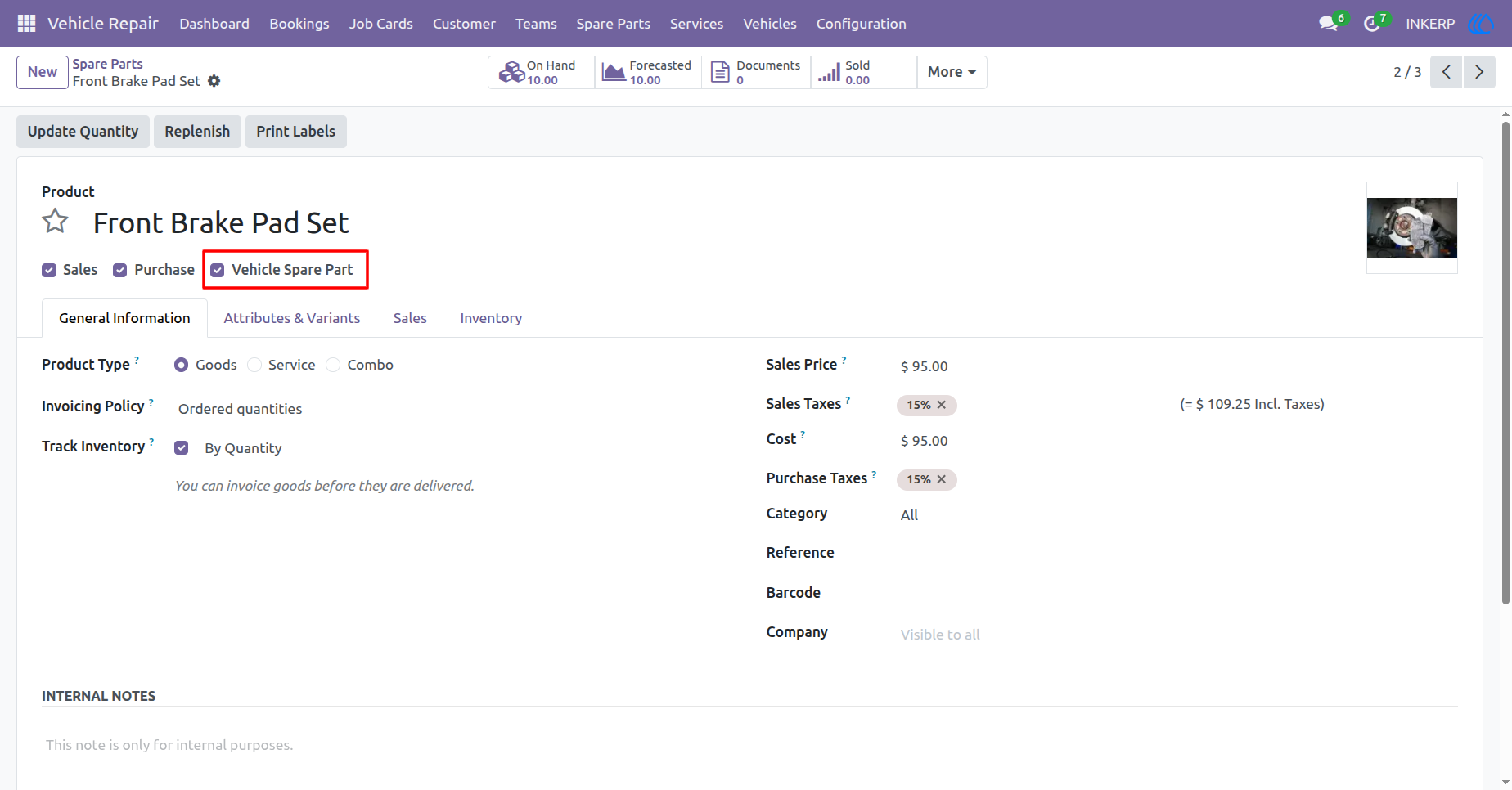
Task: Remove the 15% Purchase Taxes tag
Action: pos(942,479)
